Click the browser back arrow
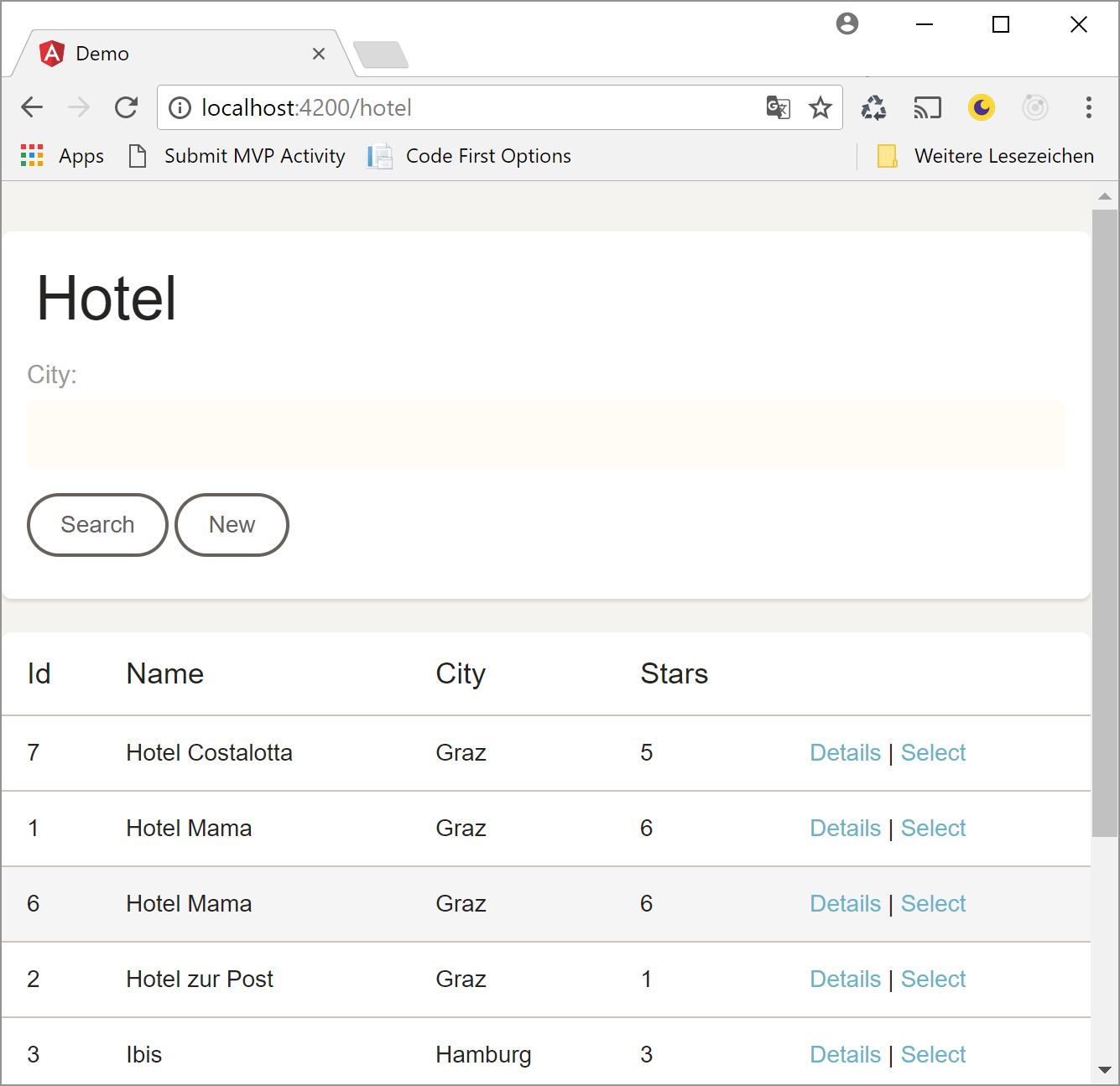The width and height of the screenshot is (1120, 1086). [32, 107]
